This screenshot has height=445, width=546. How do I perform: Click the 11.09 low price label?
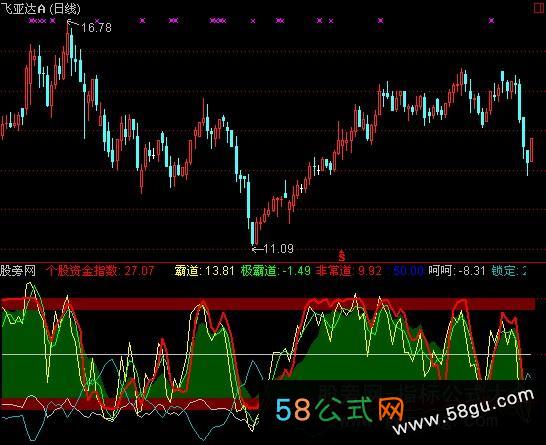[279, 249]
